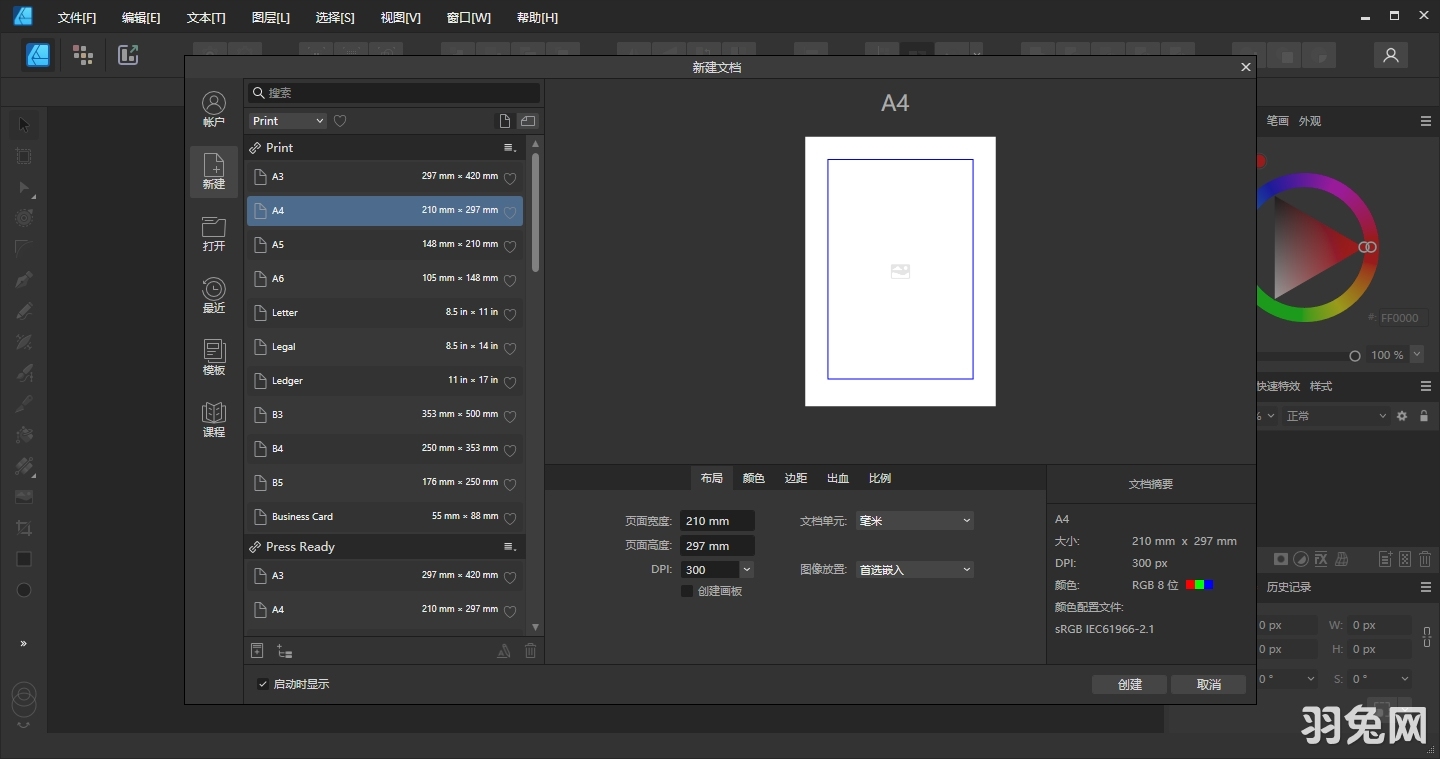Viewport: 1440px width, 759px height.
Task: Enable the 创建画板 checkbox
Action: [x=687, y=591]
